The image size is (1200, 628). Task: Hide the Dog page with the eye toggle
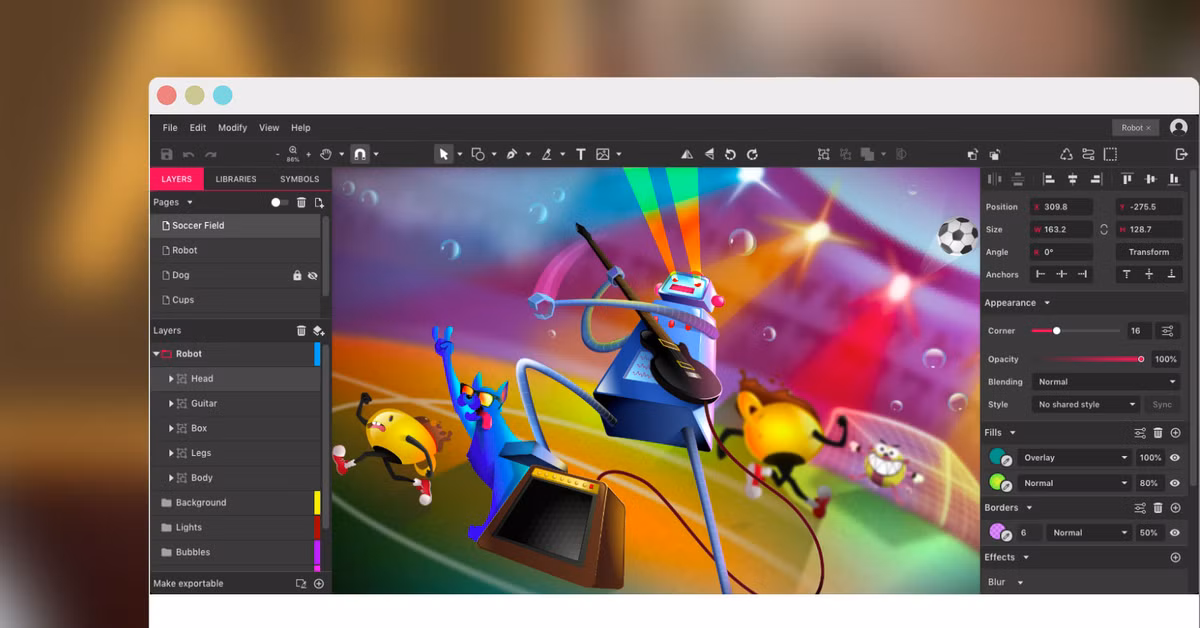click(x=311, y=274)
